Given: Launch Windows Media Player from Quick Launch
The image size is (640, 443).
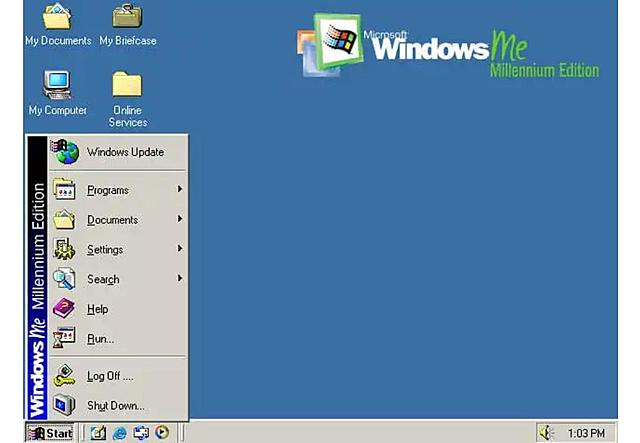Looking at the screenshot, I should [162, 432].
